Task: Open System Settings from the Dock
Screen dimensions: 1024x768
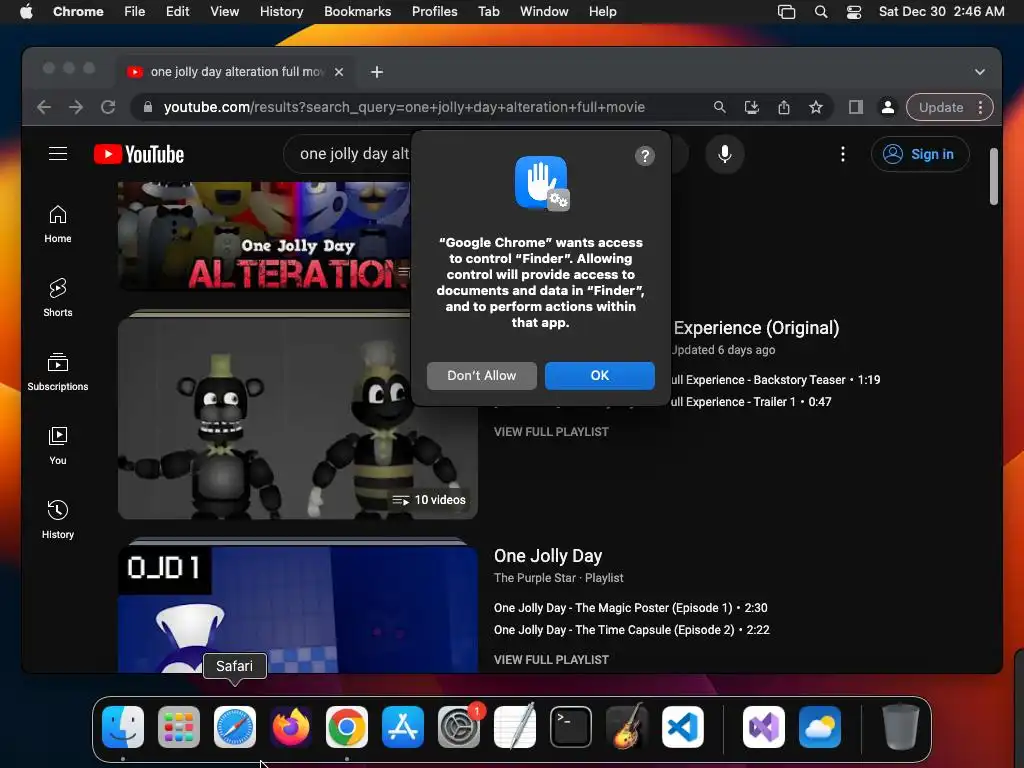Action: pyautogui.click(x=458, y=727)
